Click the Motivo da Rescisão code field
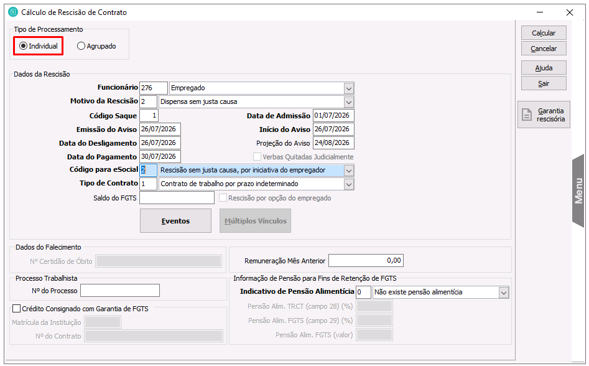The width and height of the screenshot is (589, 366). tap(148, 102)
